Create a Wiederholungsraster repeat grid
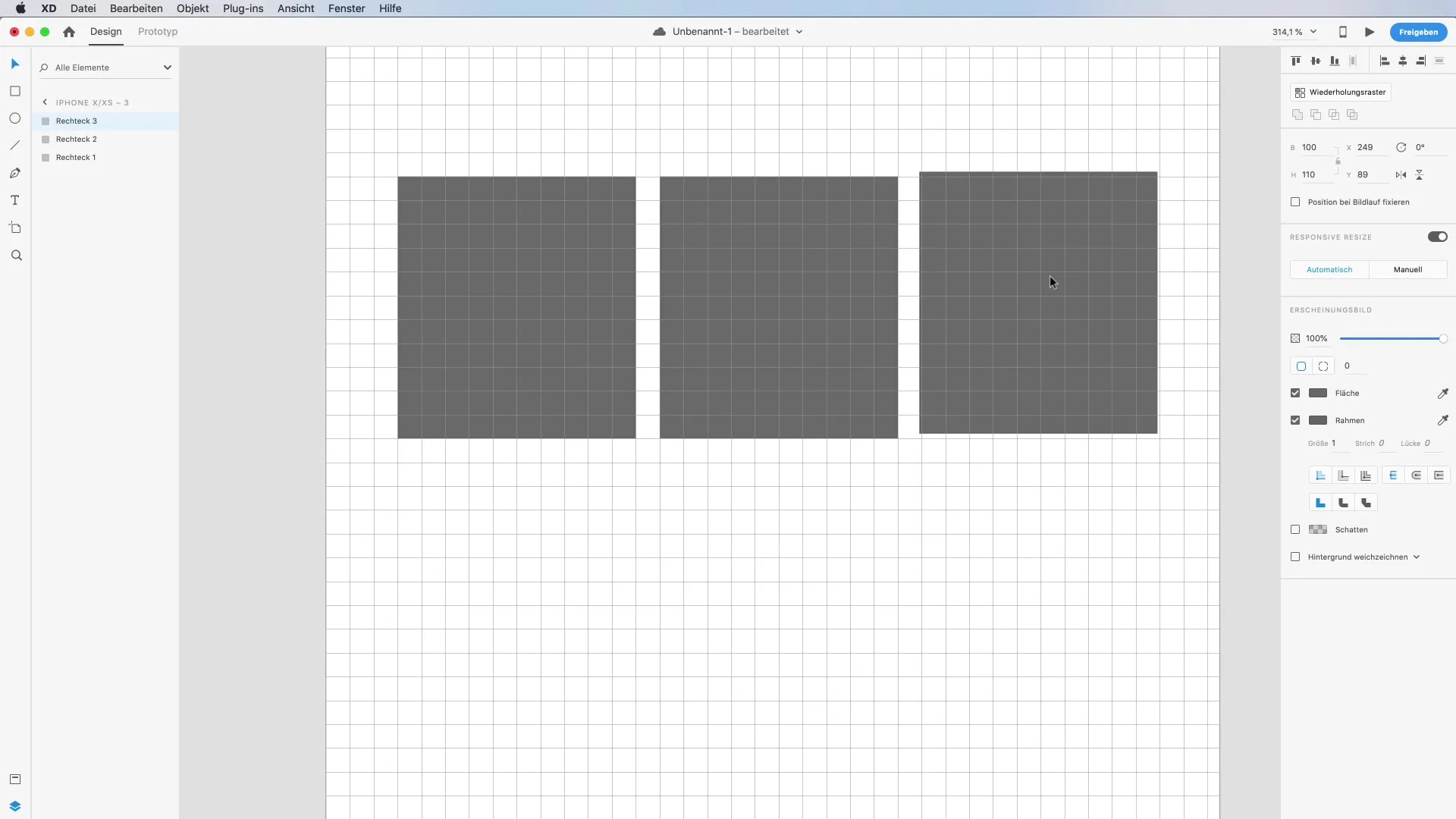The height and width of the screenshot is (819, 1456). [x=1341, y=93]
